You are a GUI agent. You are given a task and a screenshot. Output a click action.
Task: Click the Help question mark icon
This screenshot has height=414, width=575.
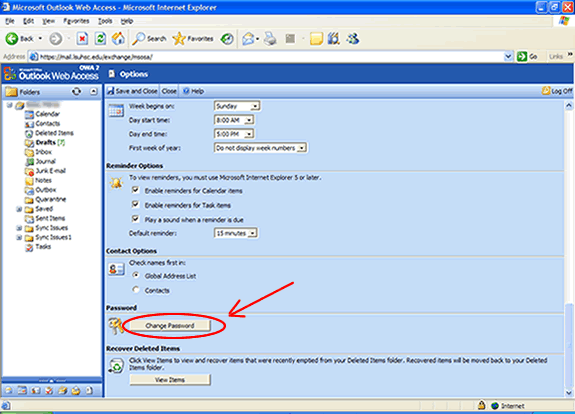[x=186, y=91]
